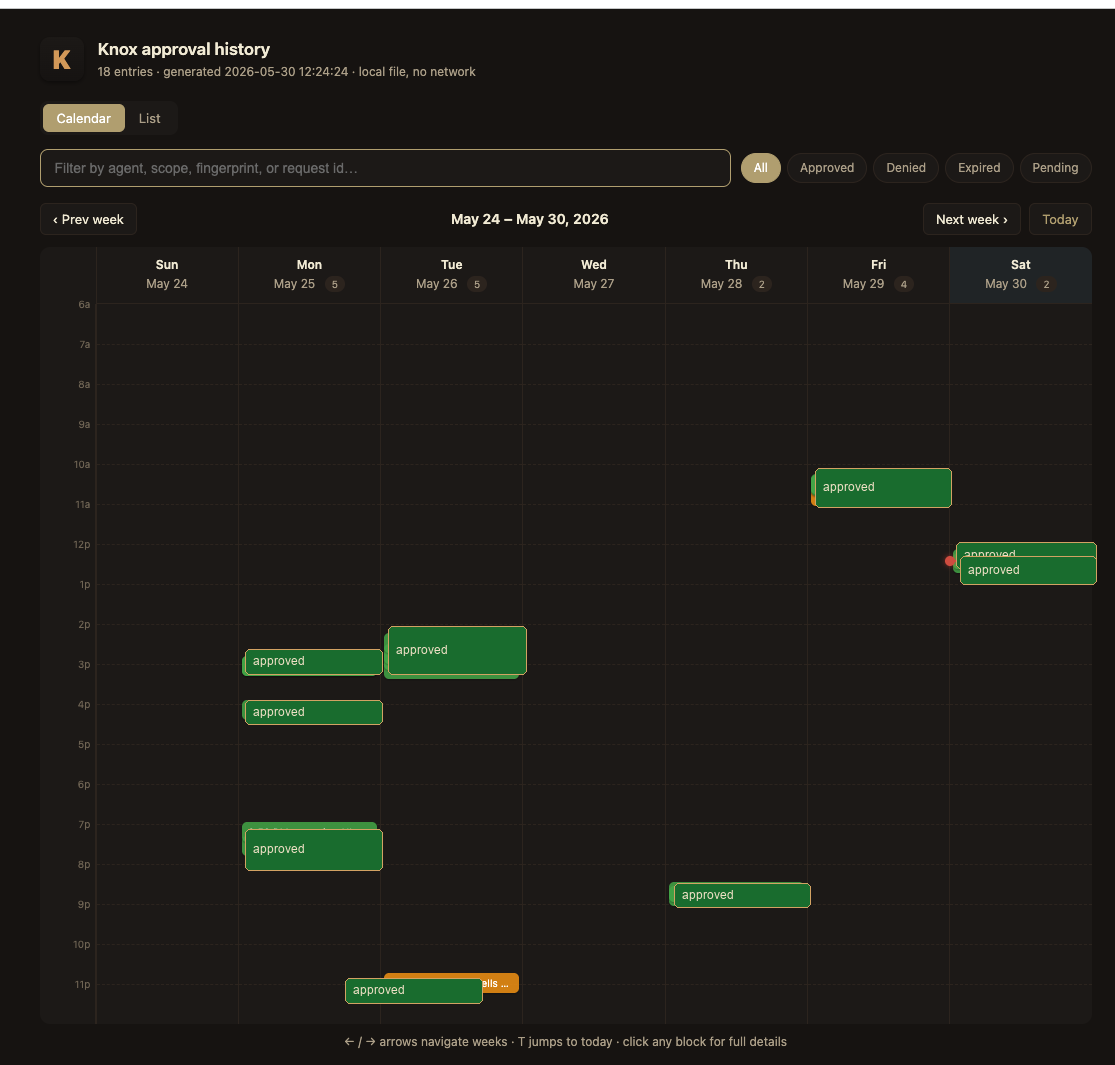Click the Thursday entry count badge 2
This screenshot has height=1065, width=1115.
[x=762, y=284]
